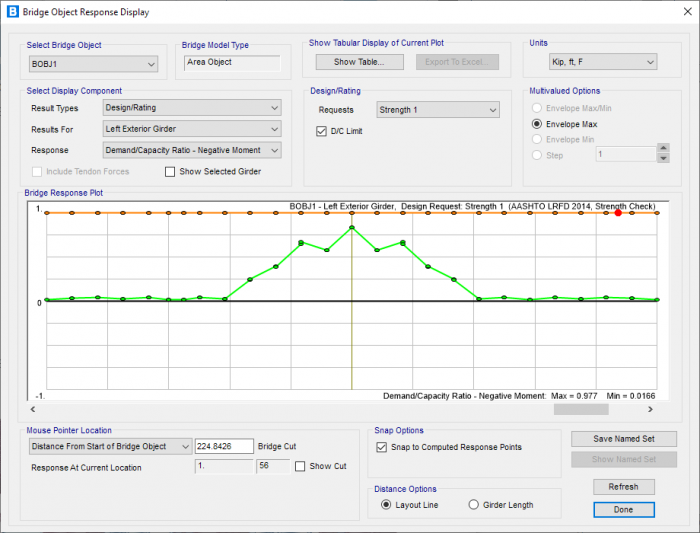This screenshot has width=700, height=533.
Task: Click the Show Named Set button
Action: tap(624, 459)
